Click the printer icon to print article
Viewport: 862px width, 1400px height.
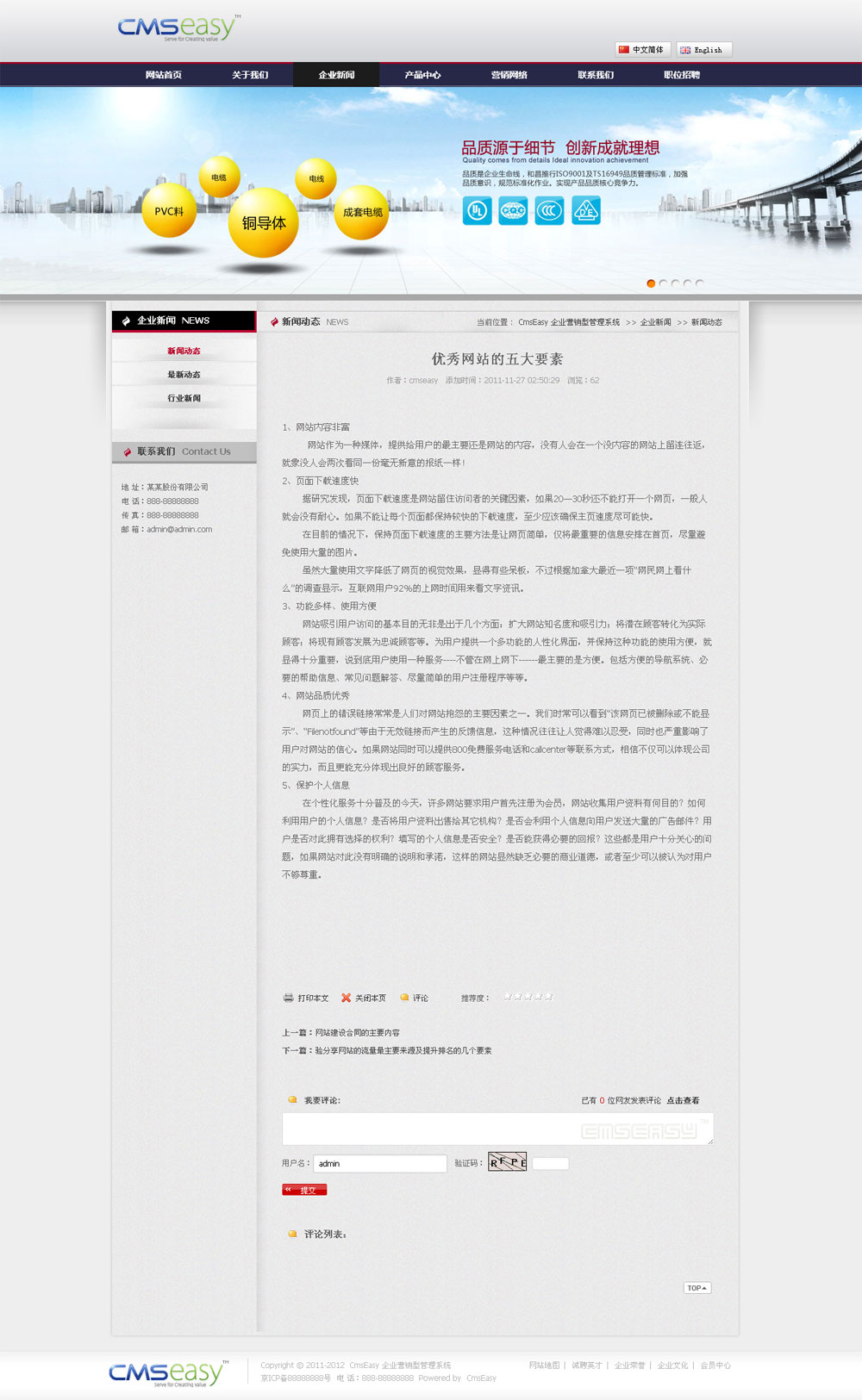(288, 998)
